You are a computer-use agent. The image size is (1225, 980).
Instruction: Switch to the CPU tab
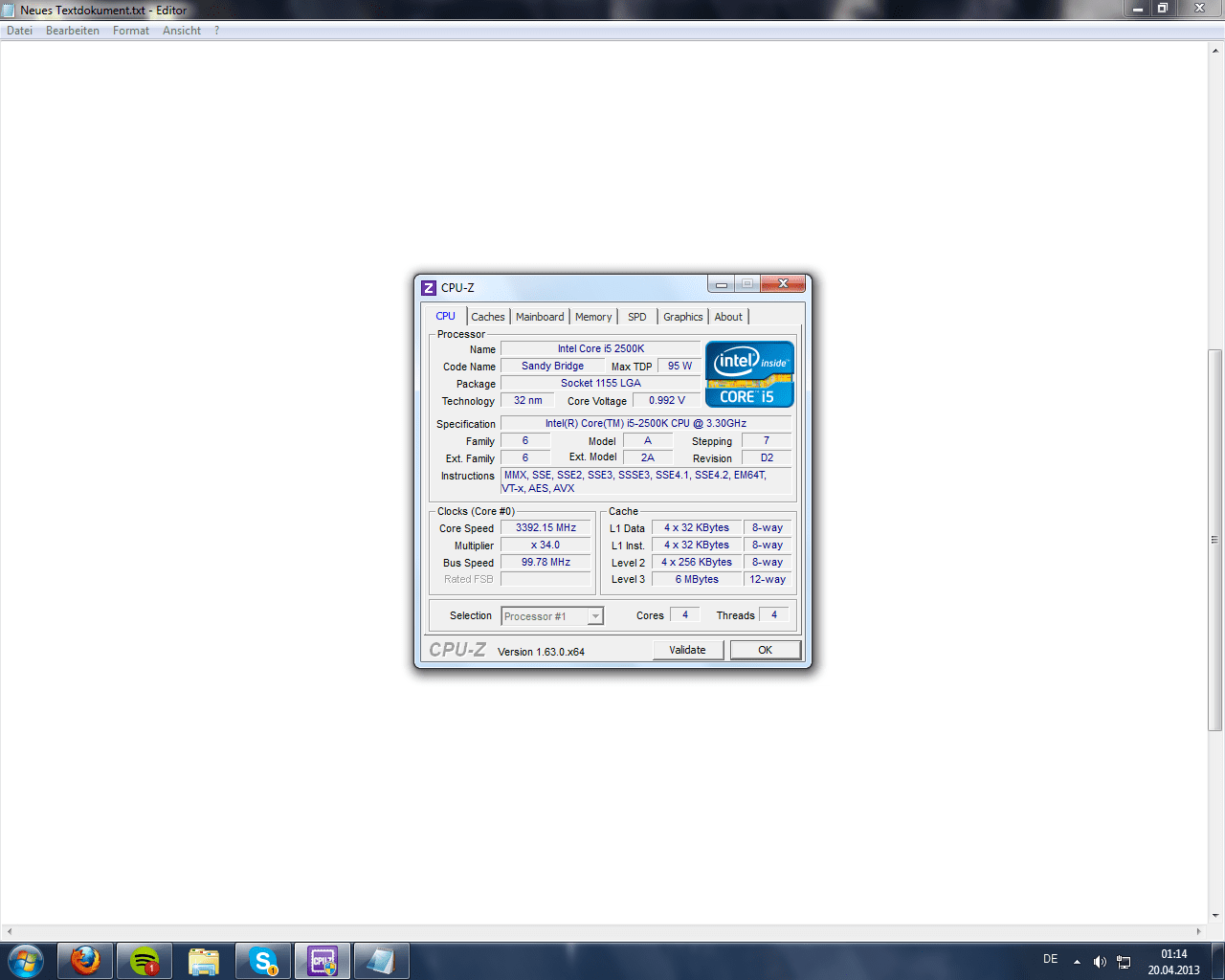(x=446, y=316)
